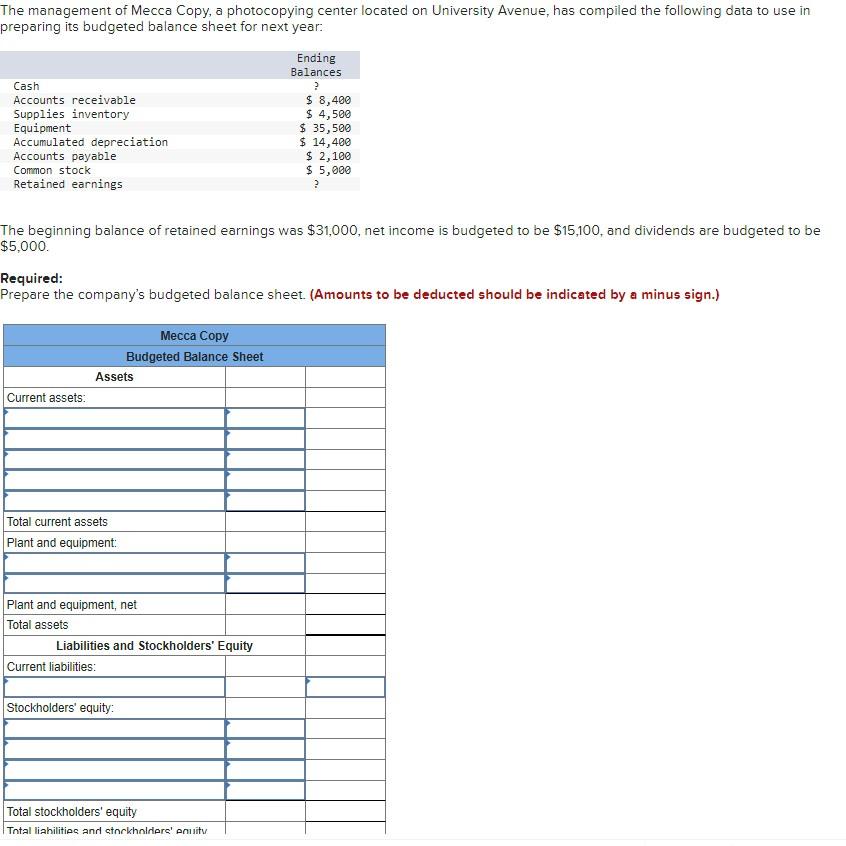
Task: Click amount field of second Stockholders' equity row
Action: point(265,749)
